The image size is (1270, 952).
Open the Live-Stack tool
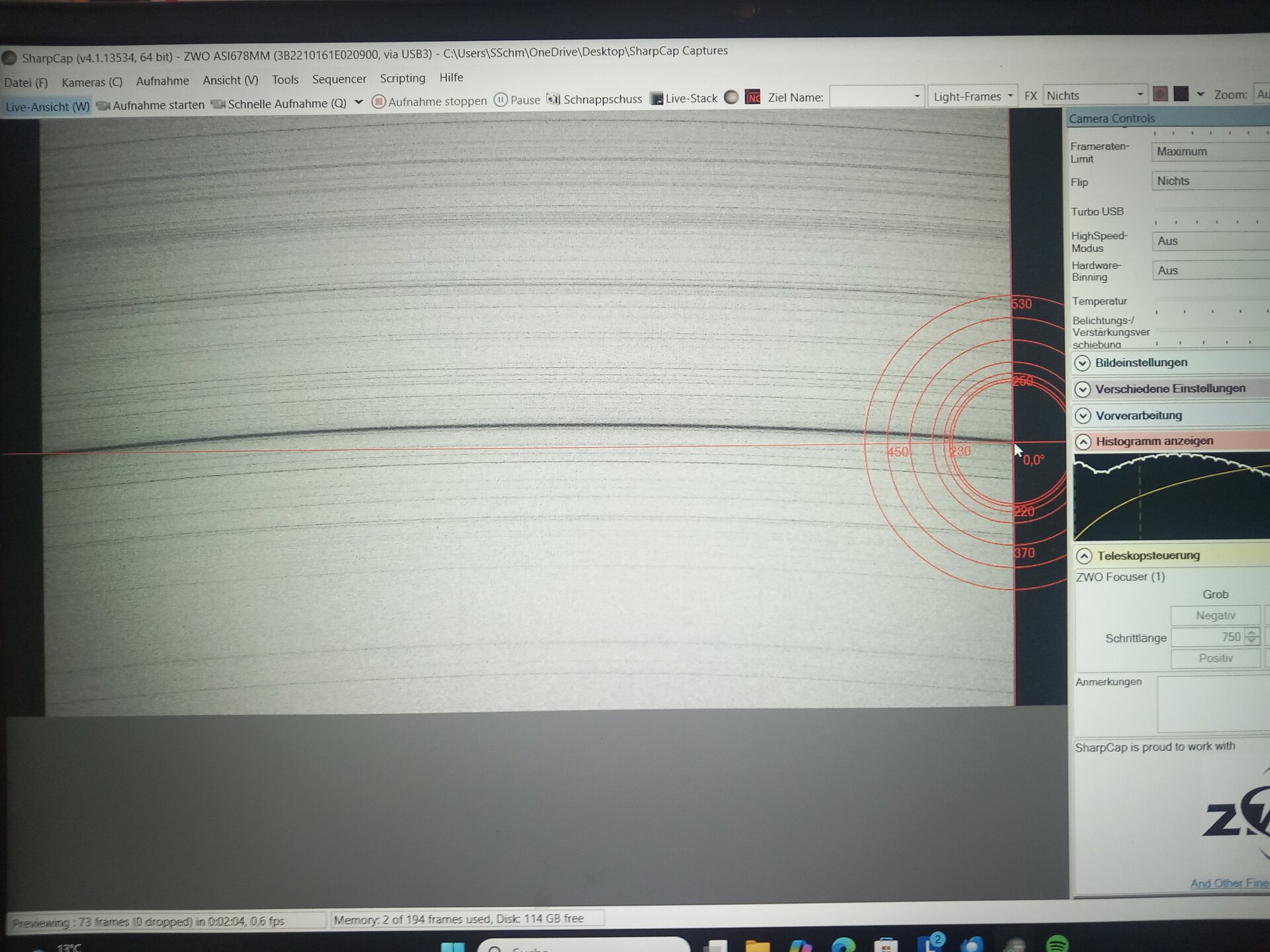(x=683, y=99)
